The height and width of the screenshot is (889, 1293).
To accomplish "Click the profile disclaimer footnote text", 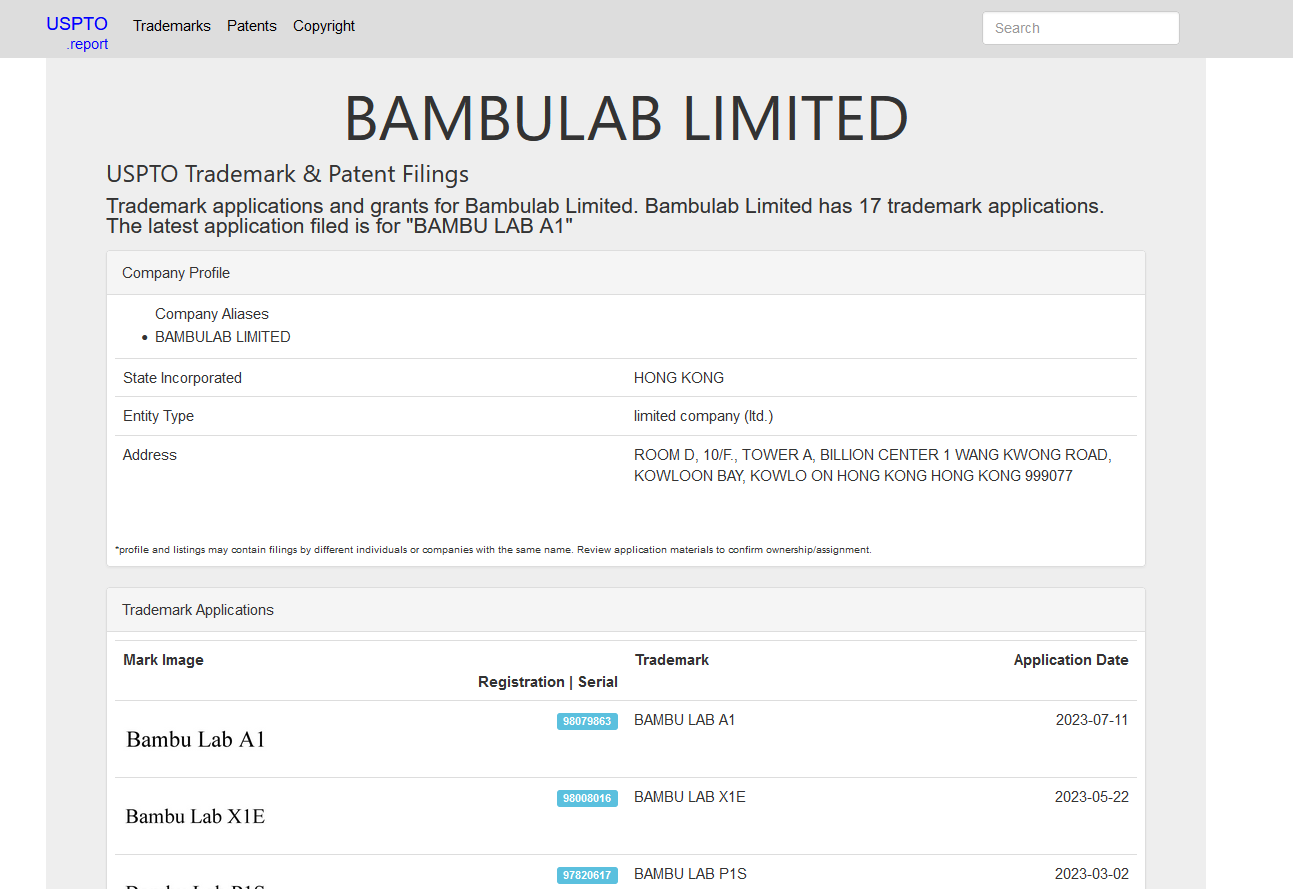I will pos(494,550).
